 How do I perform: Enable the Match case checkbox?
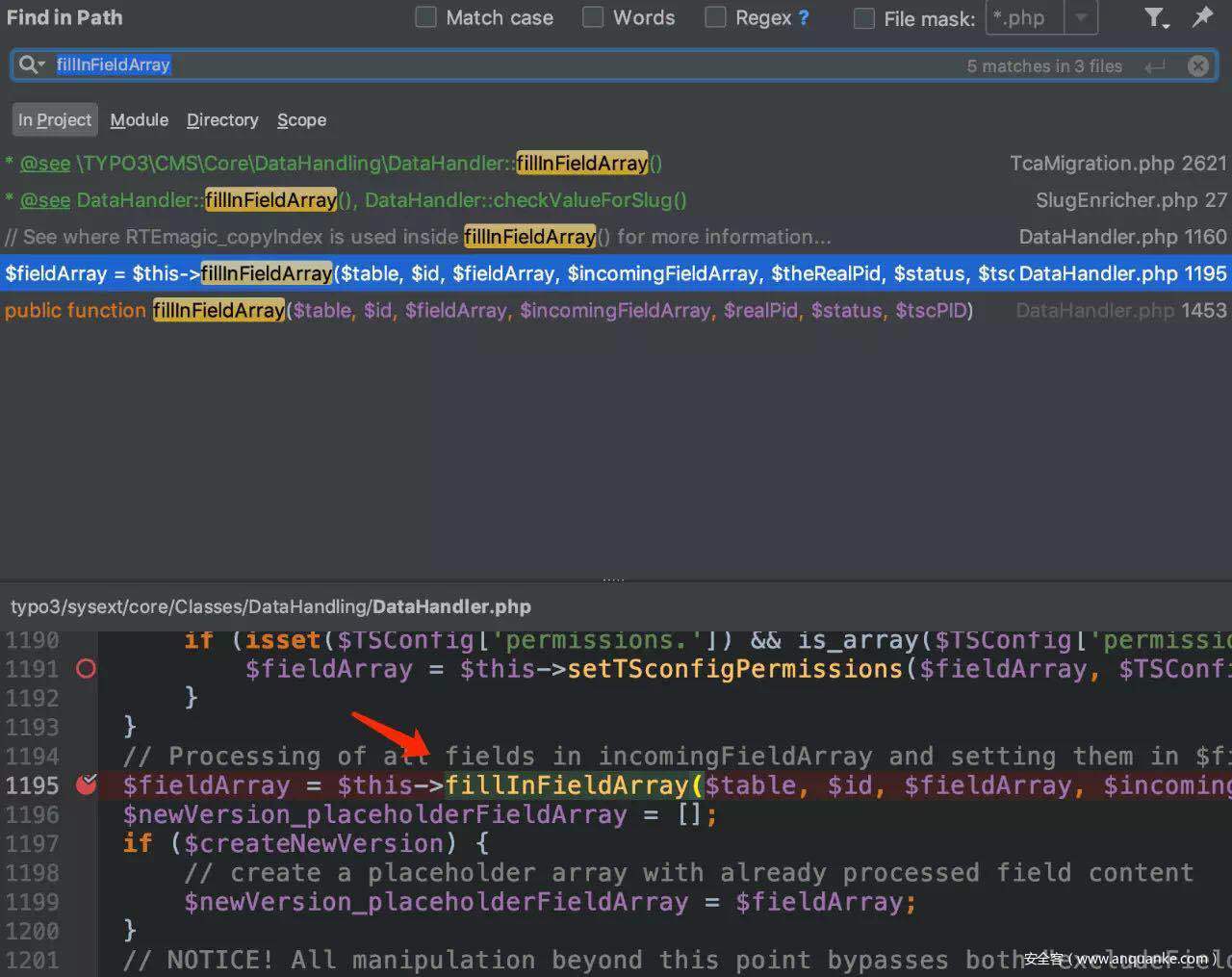pyautogui.click(x=425, y=17)
